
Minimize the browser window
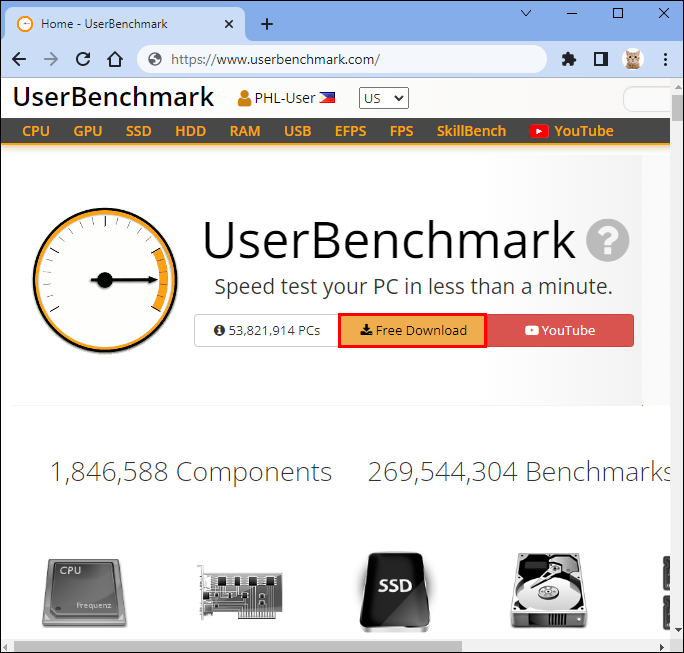pos(572,14)
